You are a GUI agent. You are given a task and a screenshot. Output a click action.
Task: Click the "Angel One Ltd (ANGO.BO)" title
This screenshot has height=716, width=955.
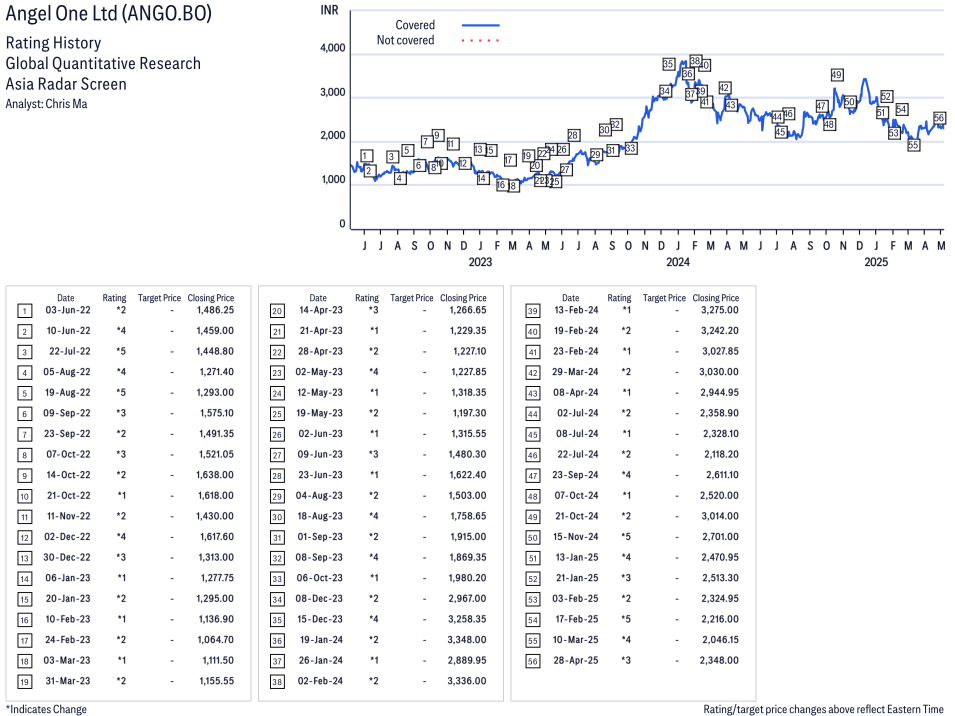108,13
